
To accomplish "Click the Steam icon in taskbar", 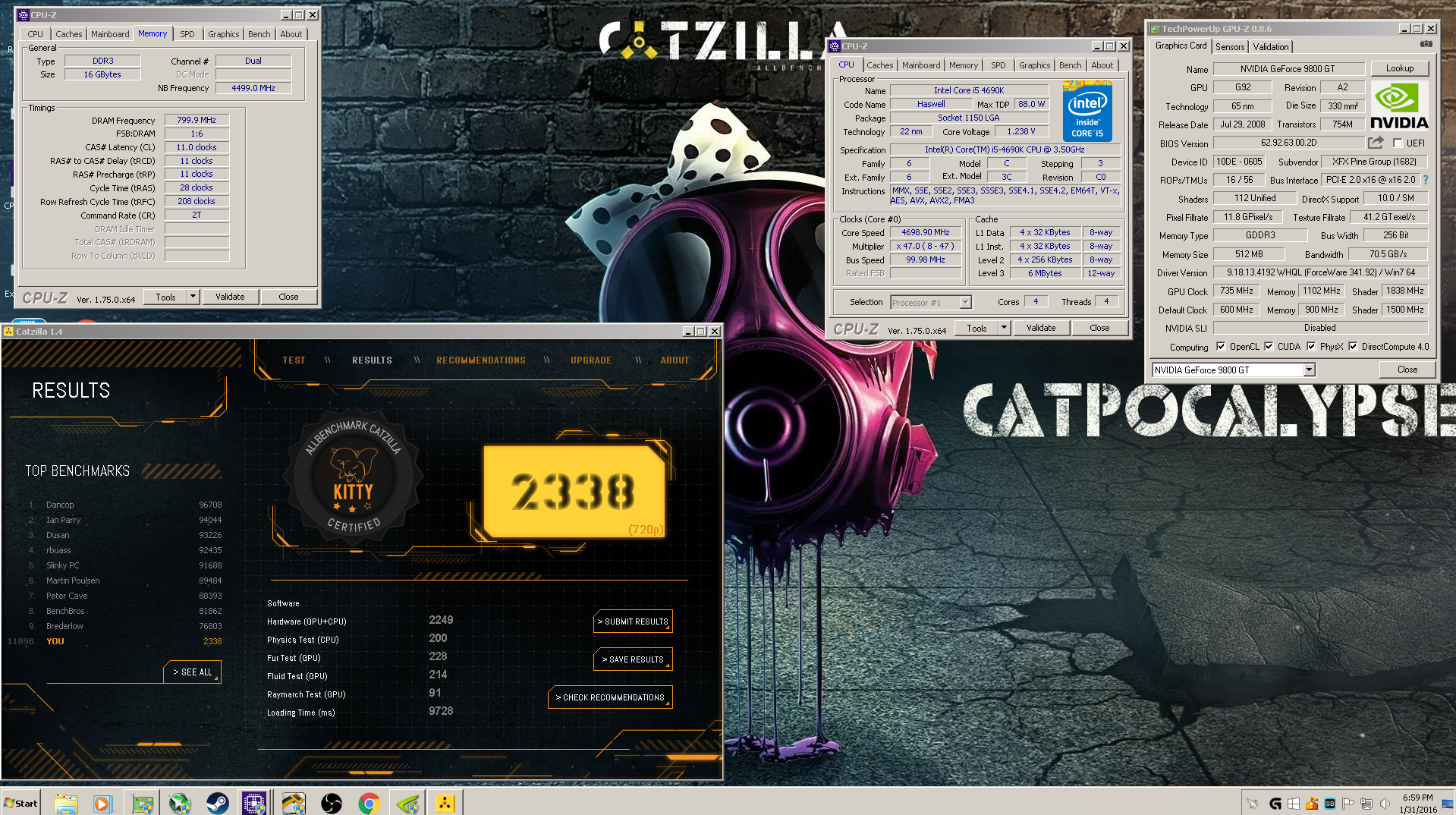I will pyautogui.click(x=217, y=803).
